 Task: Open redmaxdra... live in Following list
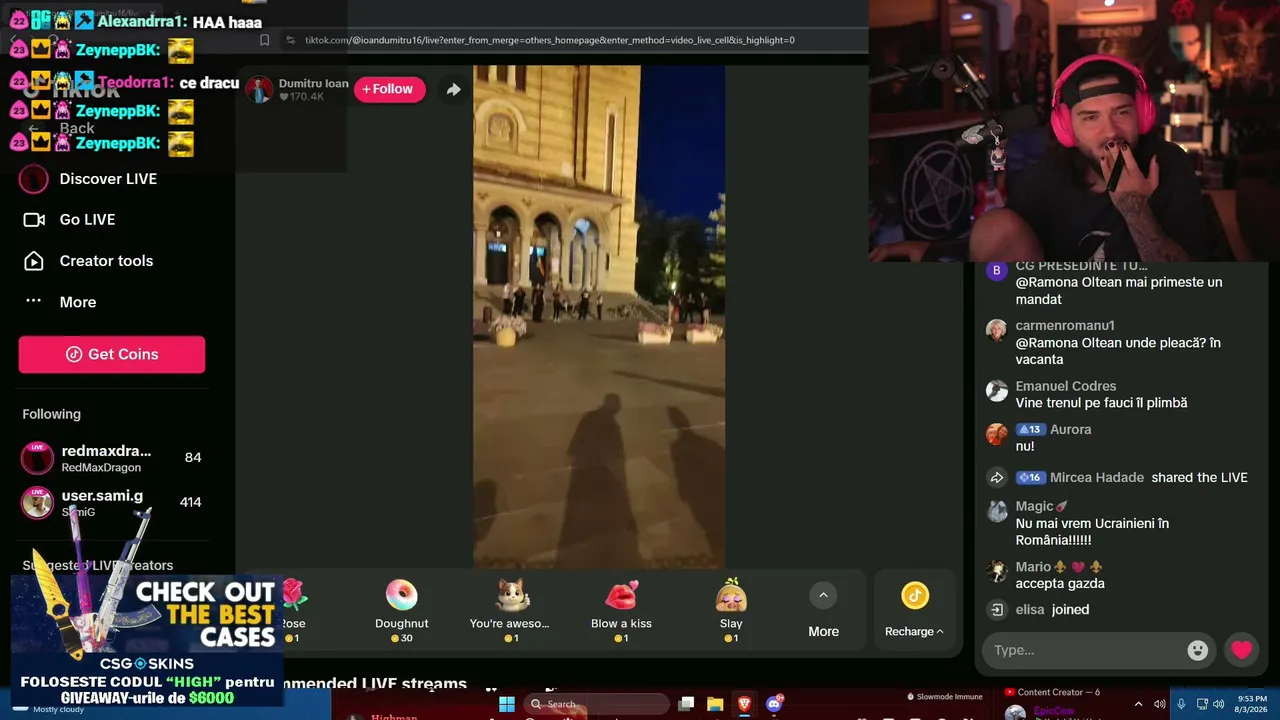point(112,458)
